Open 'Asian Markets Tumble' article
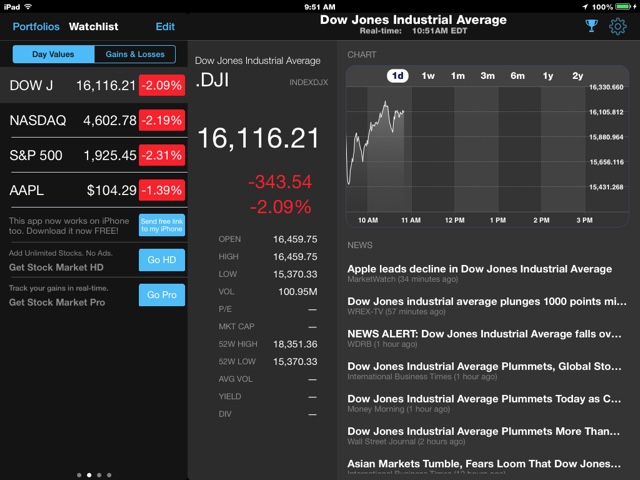This screenshot has width=640, height=480. 484,468
